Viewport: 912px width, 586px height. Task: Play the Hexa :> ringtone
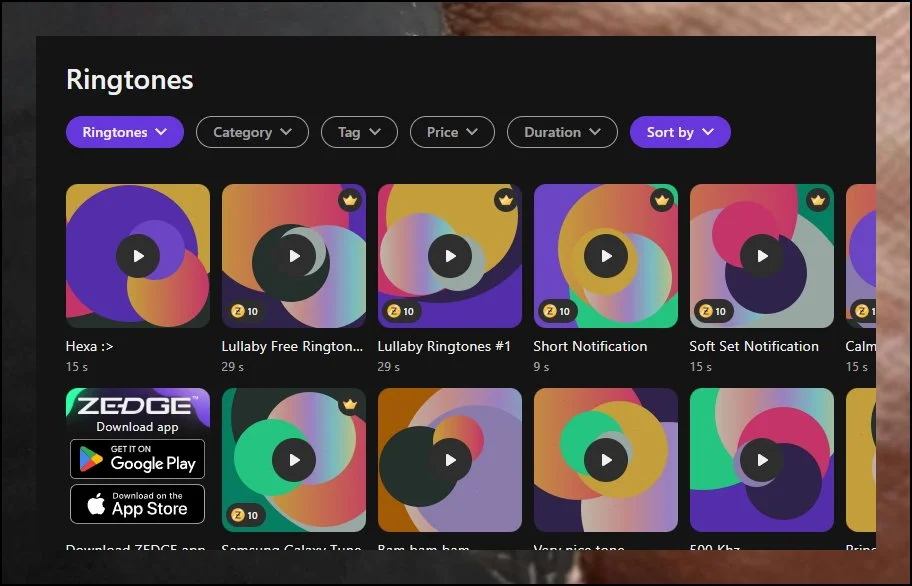click(x=138, y=256)
